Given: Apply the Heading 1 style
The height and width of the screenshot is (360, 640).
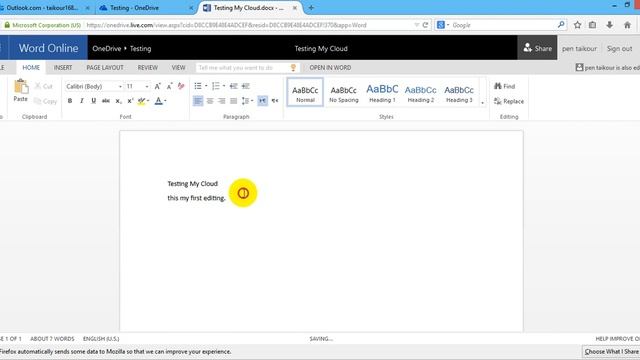Looking at the screenshot, I should point(382,93).
